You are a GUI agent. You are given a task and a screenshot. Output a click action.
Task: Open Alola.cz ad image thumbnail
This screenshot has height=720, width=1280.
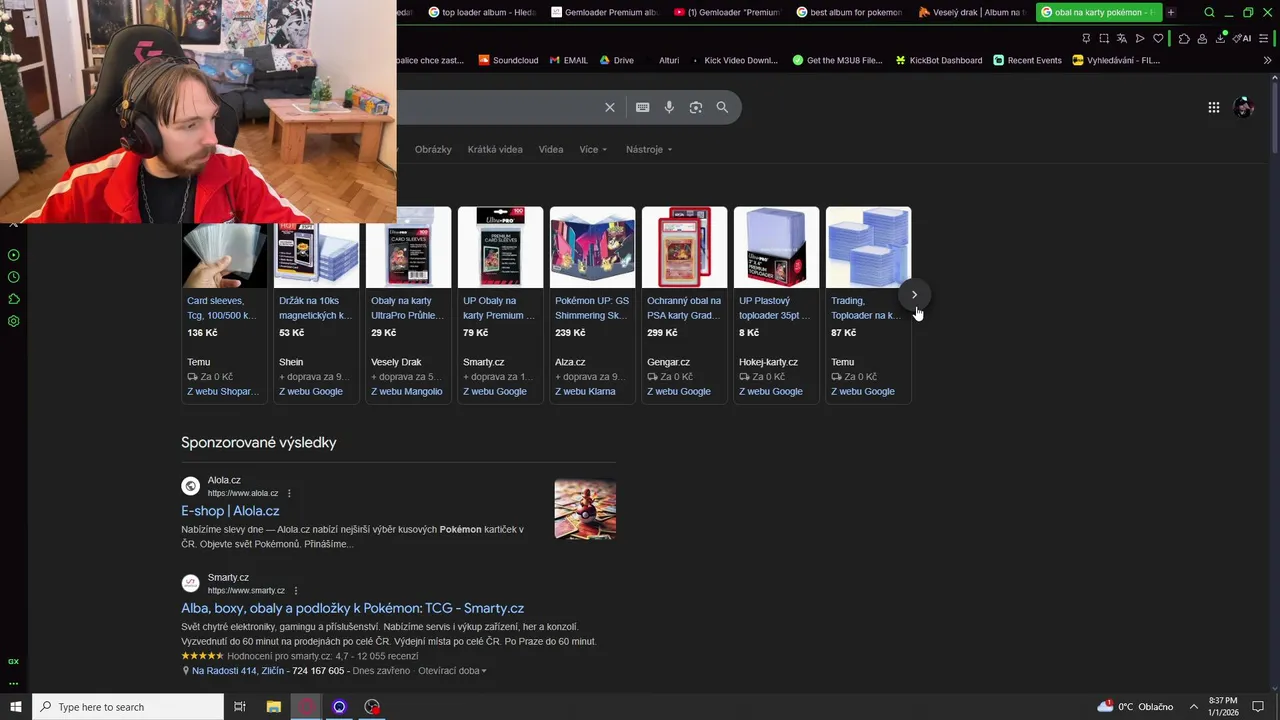point(585,509)
